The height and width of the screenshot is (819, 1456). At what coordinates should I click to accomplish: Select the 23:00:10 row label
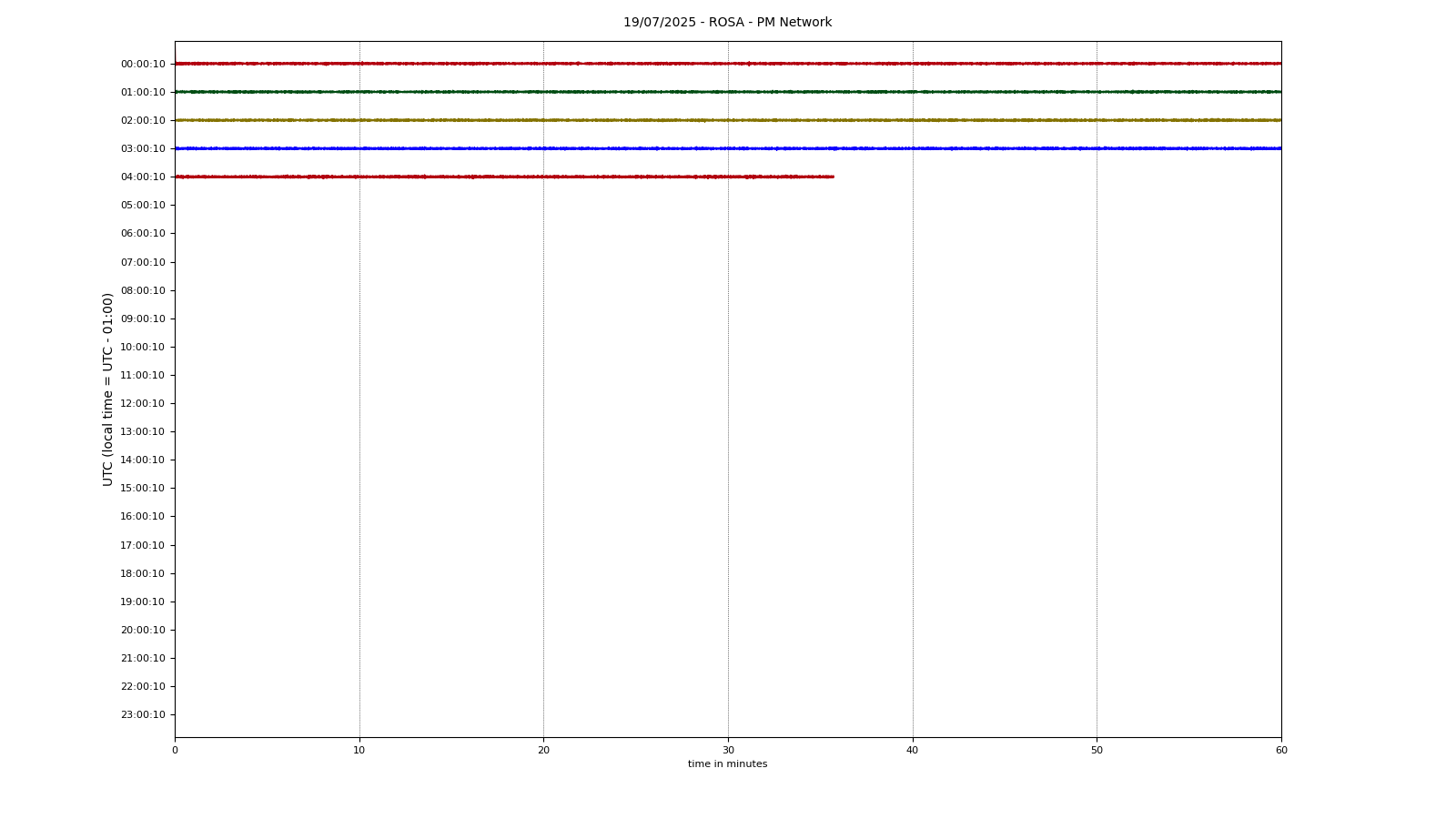143,714
